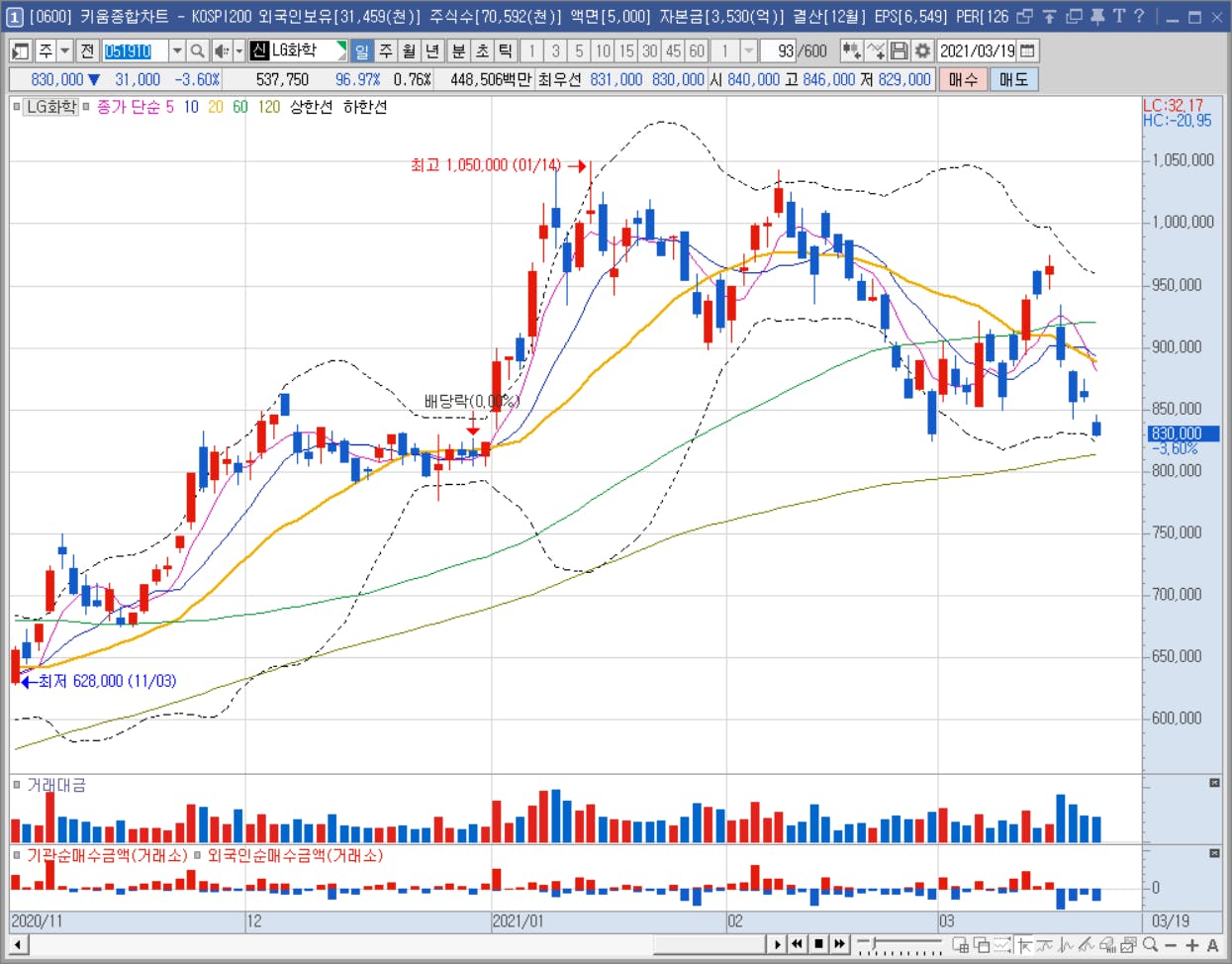Screen dimensions: 1232x964
Task: Click the 매수 (buy) button
Action: [x=962, y=79]
